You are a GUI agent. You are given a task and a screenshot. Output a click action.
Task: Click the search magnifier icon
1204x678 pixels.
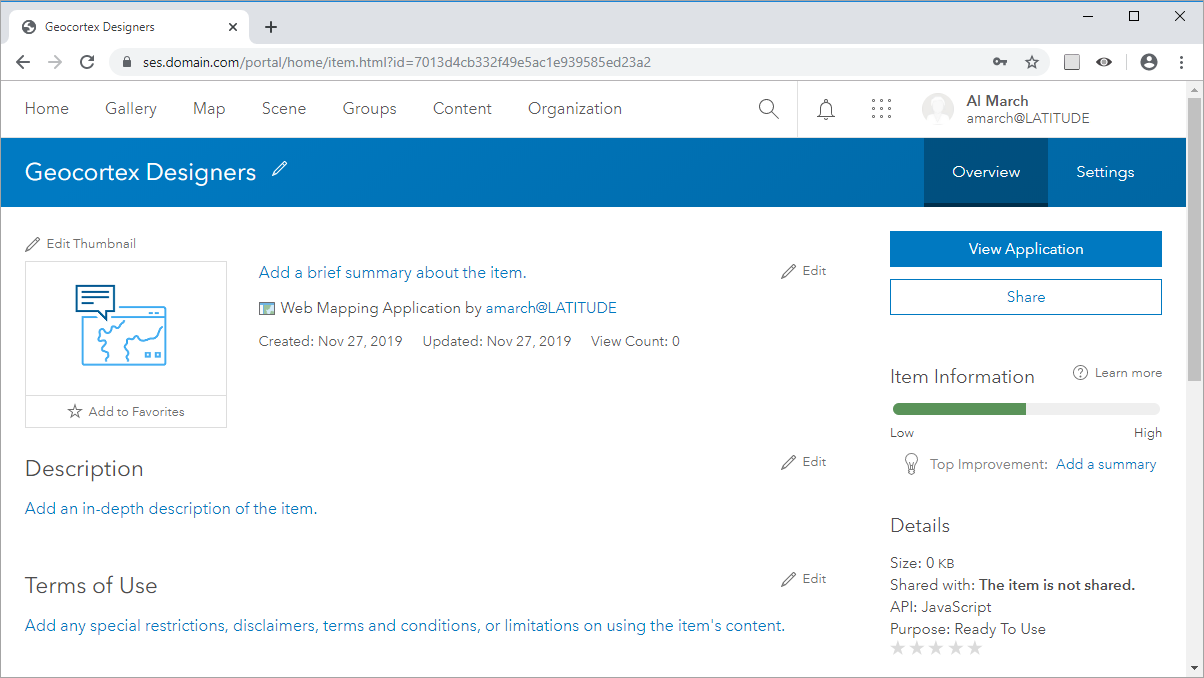768,109
